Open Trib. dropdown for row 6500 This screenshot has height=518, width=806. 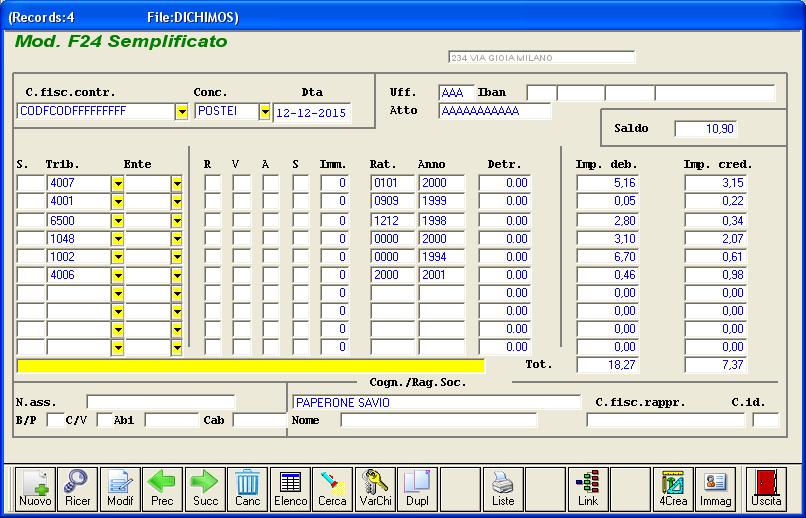[118, 221]
